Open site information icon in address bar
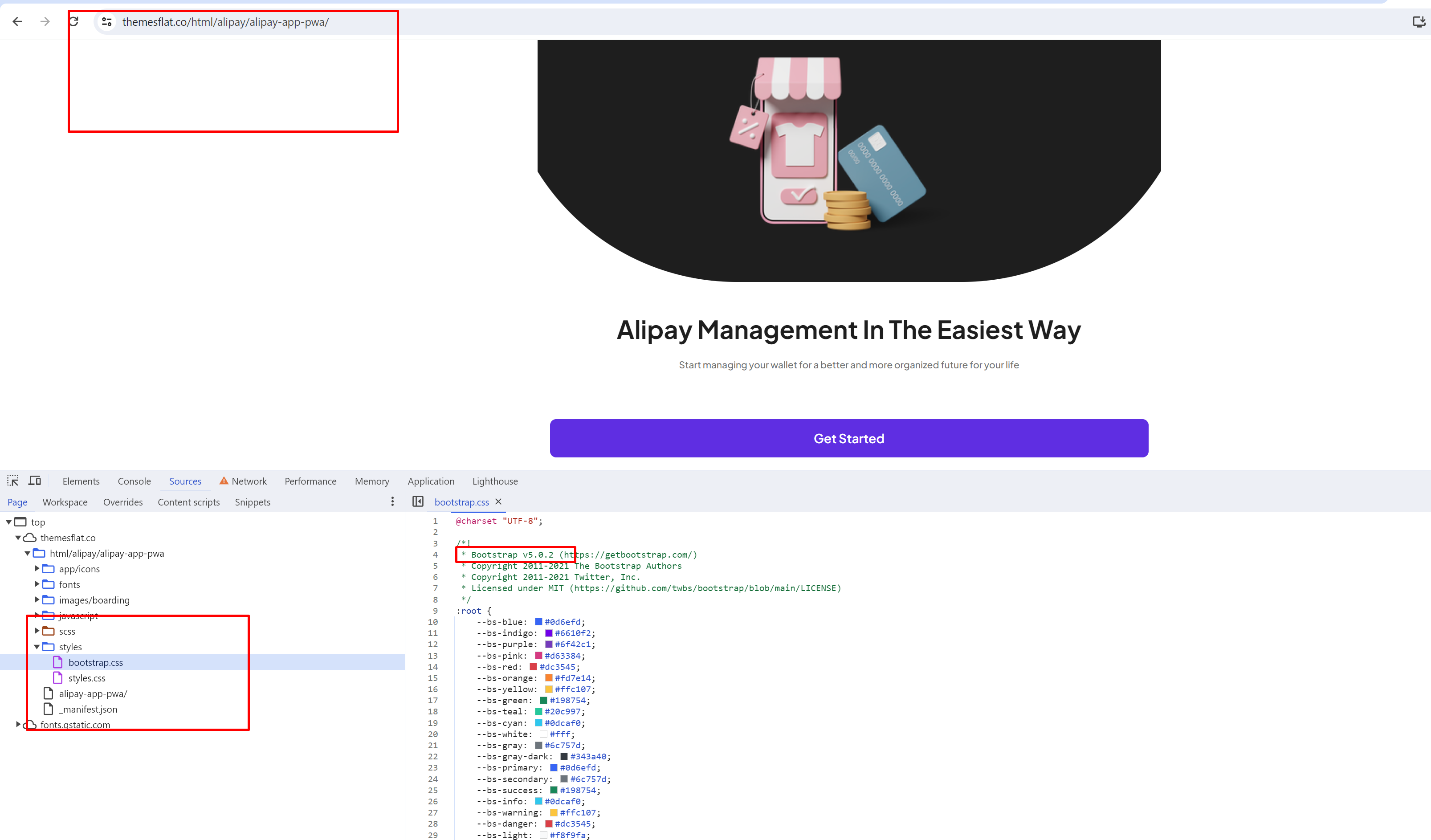The height and width of the screenshot is (840, 1431). click(x=106, y=21)
